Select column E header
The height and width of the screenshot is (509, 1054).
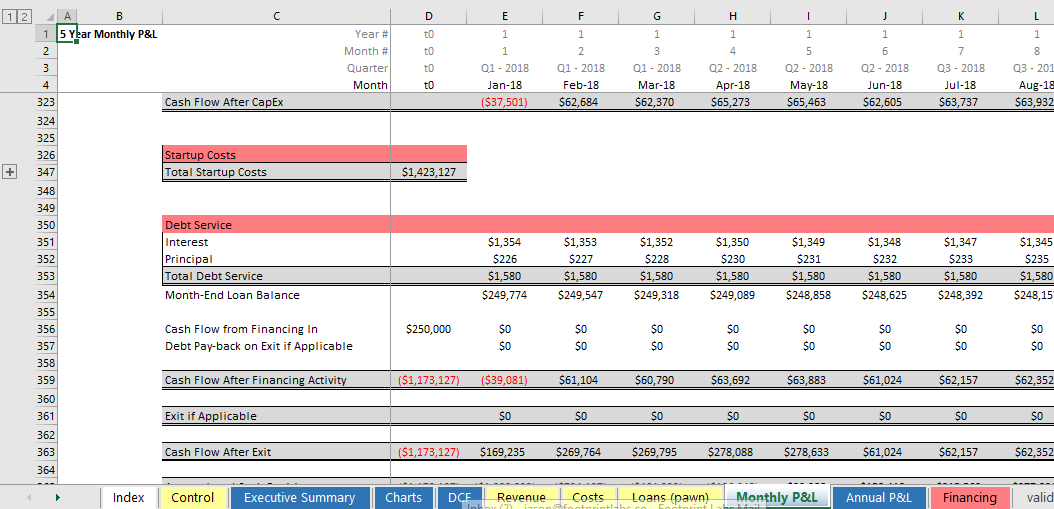[505, 17]
